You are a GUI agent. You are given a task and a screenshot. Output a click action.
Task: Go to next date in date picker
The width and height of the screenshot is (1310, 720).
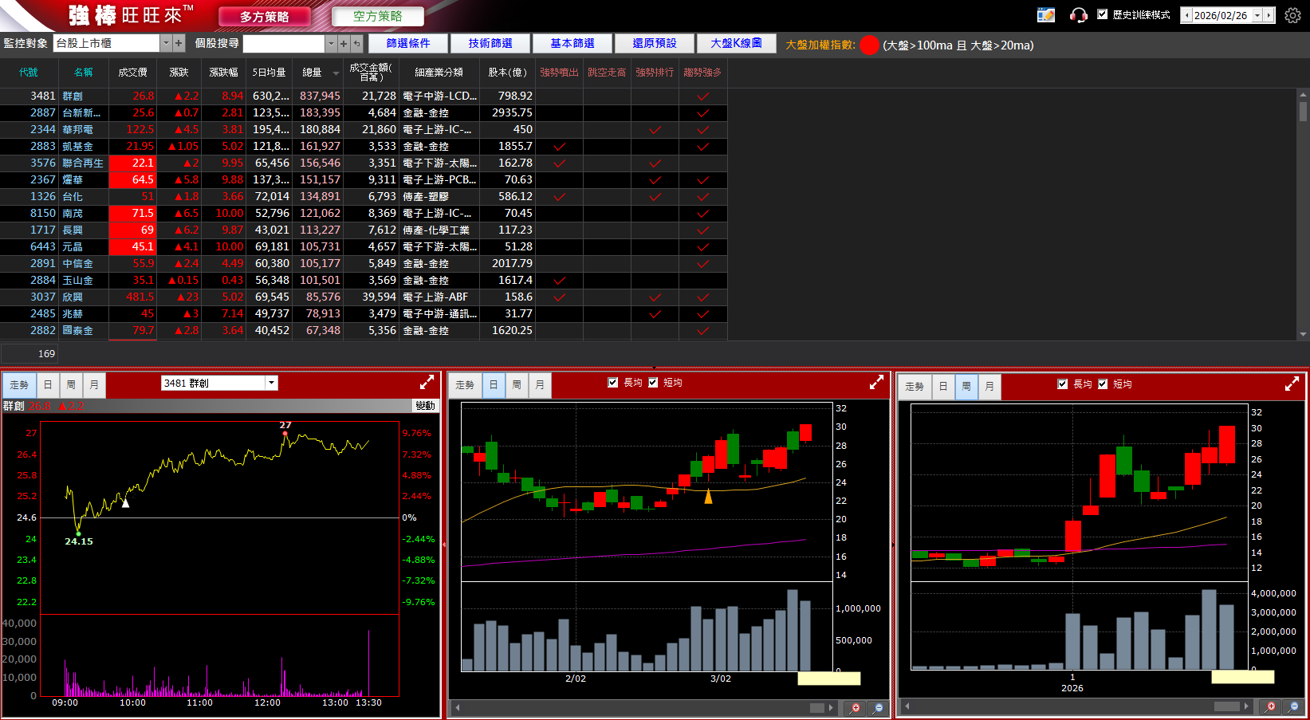tap(1270, 15)
